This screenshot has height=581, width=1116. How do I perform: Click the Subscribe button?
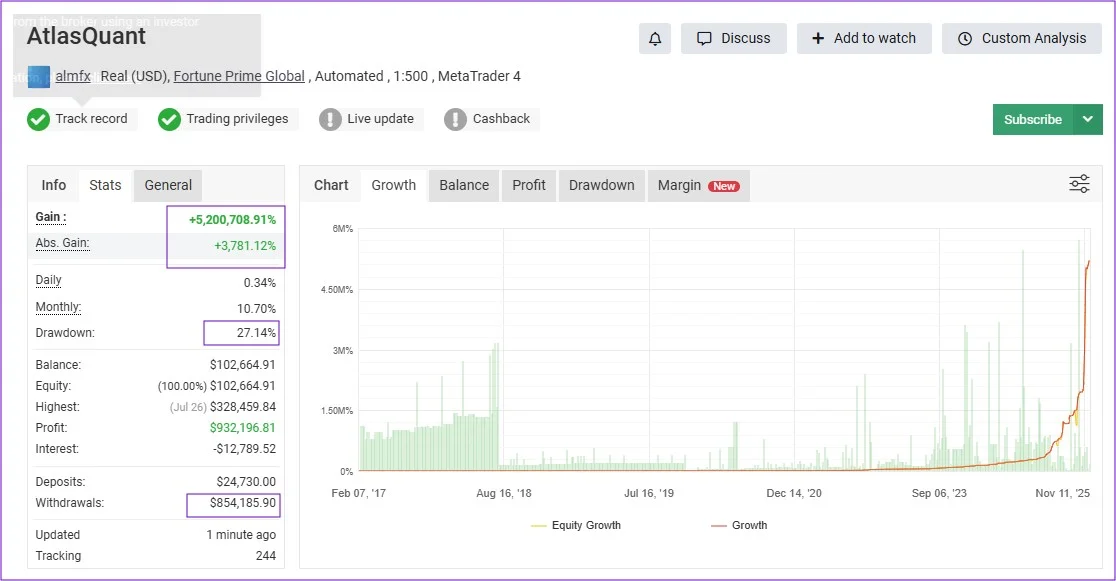[1032, 119]
